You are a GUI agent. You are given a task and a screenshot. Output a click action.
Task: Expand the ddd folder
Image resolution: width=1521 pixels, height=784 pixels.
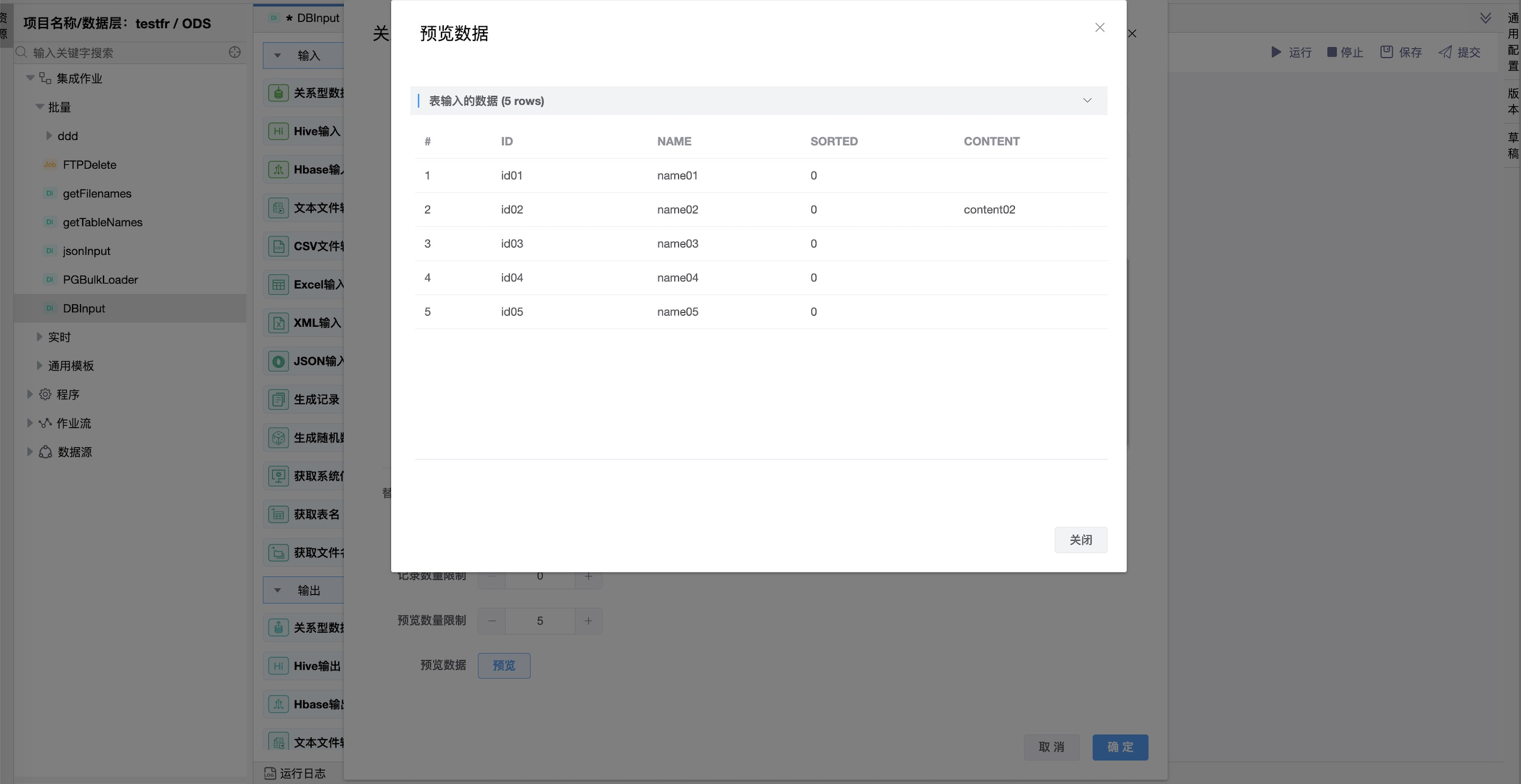point(49,136)
